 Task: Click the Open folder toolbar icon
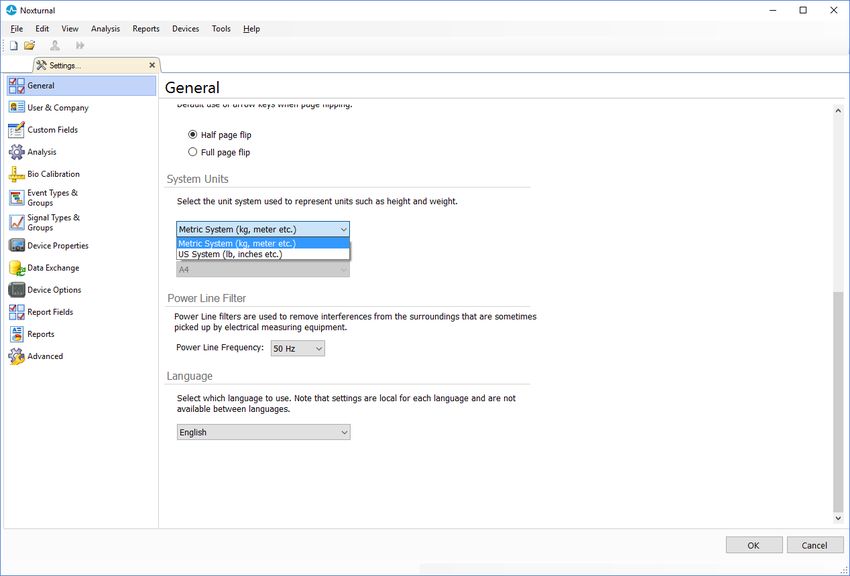pos(29,46)
